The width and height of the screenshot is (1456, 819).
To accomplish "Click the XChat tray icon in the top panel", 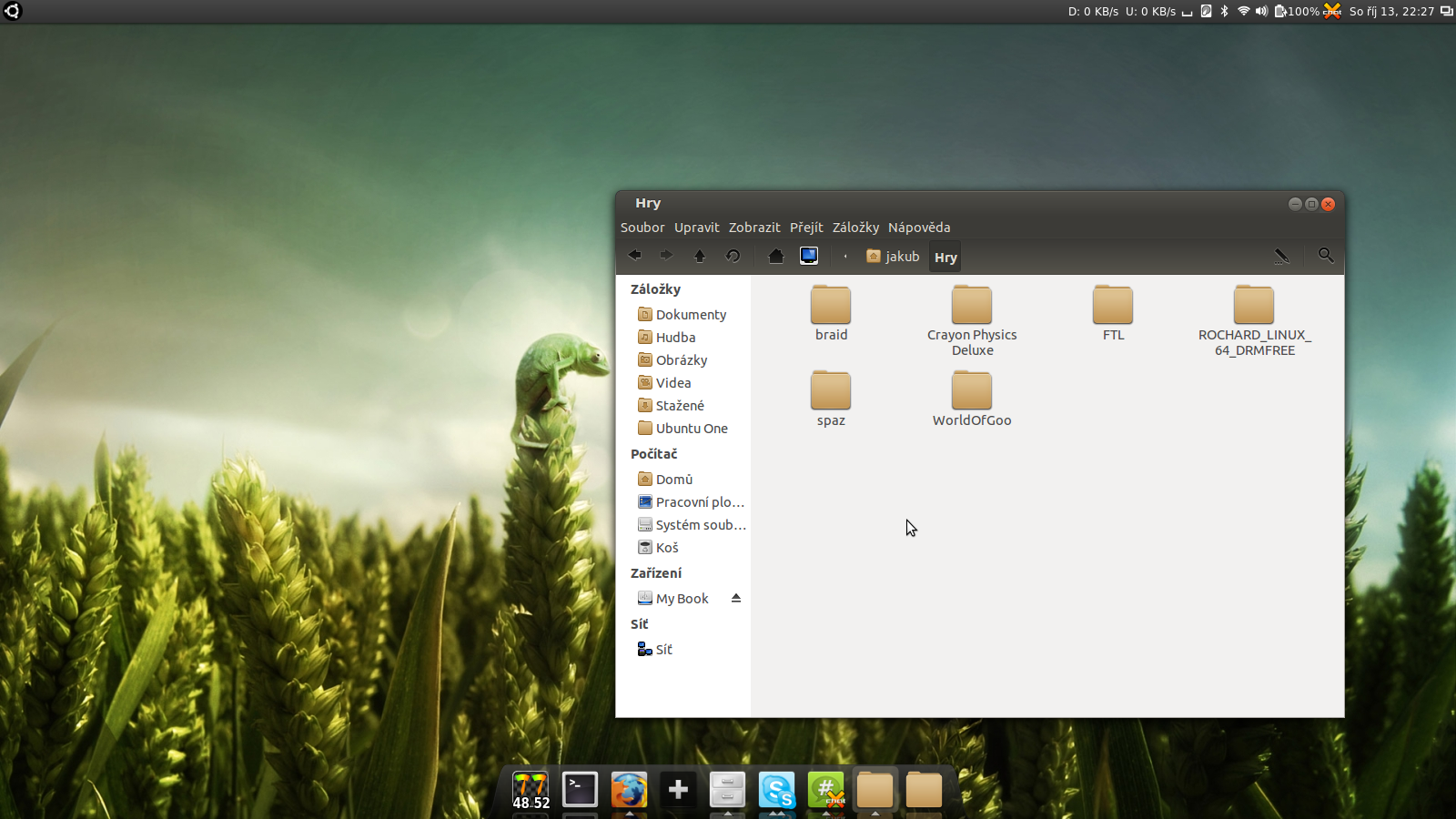I will [1332, 11].
